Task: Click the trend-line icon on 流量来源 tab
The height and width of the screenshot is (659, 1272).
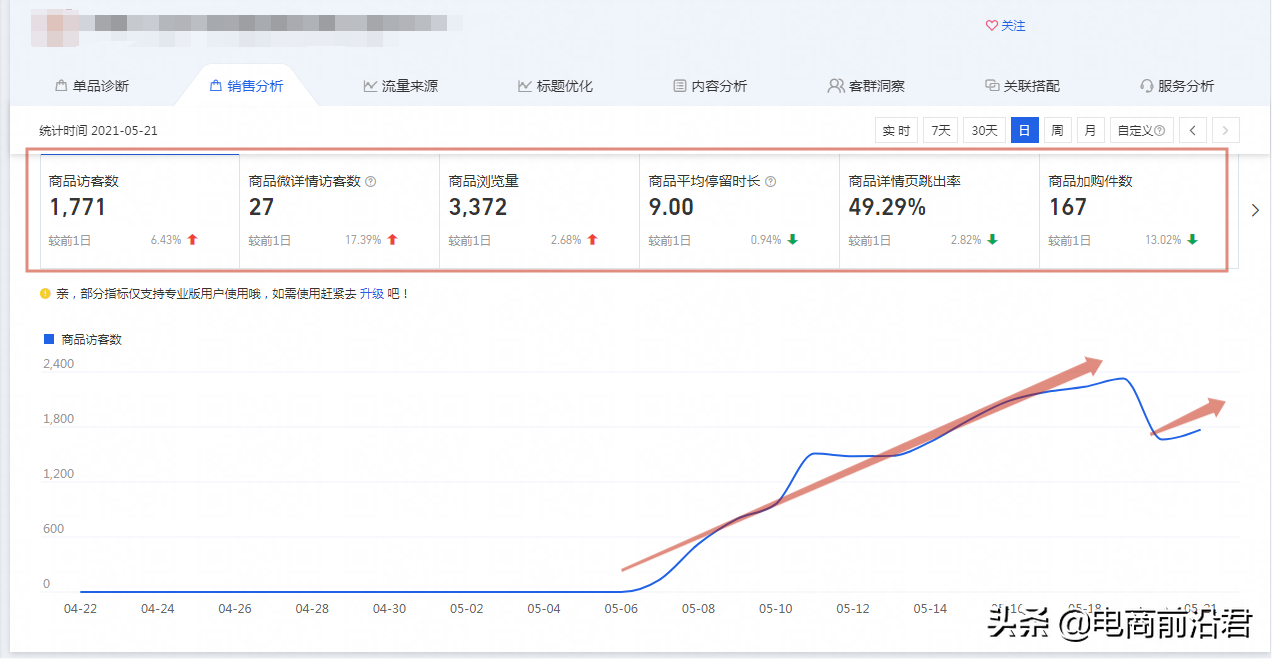Action: (x=369, y=86)
